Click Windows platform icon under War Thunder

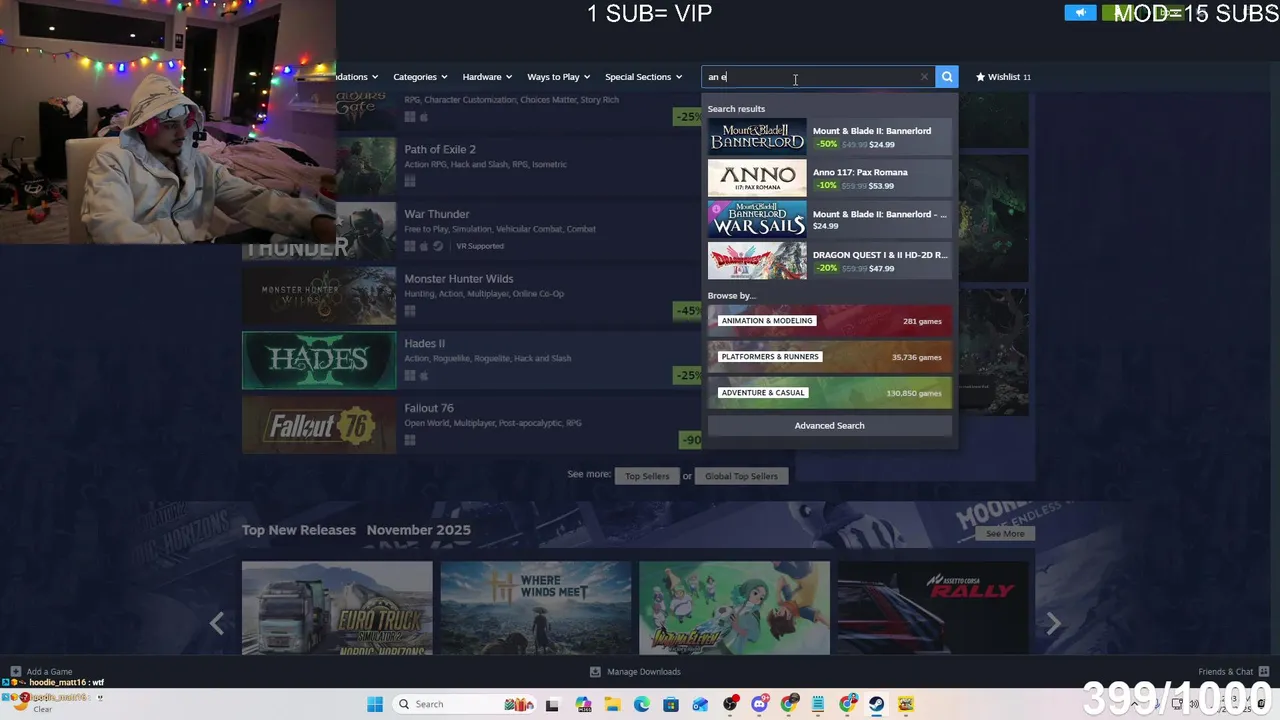tap(410, 246)
